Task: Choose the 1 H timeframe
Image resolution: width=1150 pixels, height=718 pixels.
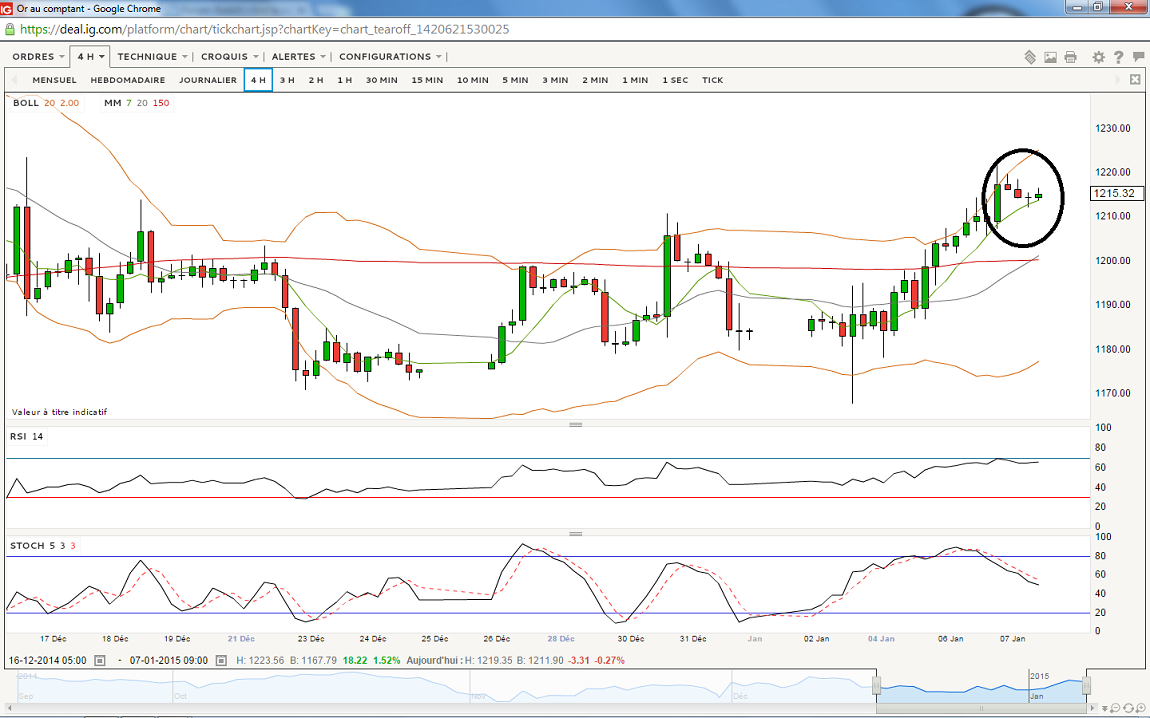Action: [x=345, y=80]
